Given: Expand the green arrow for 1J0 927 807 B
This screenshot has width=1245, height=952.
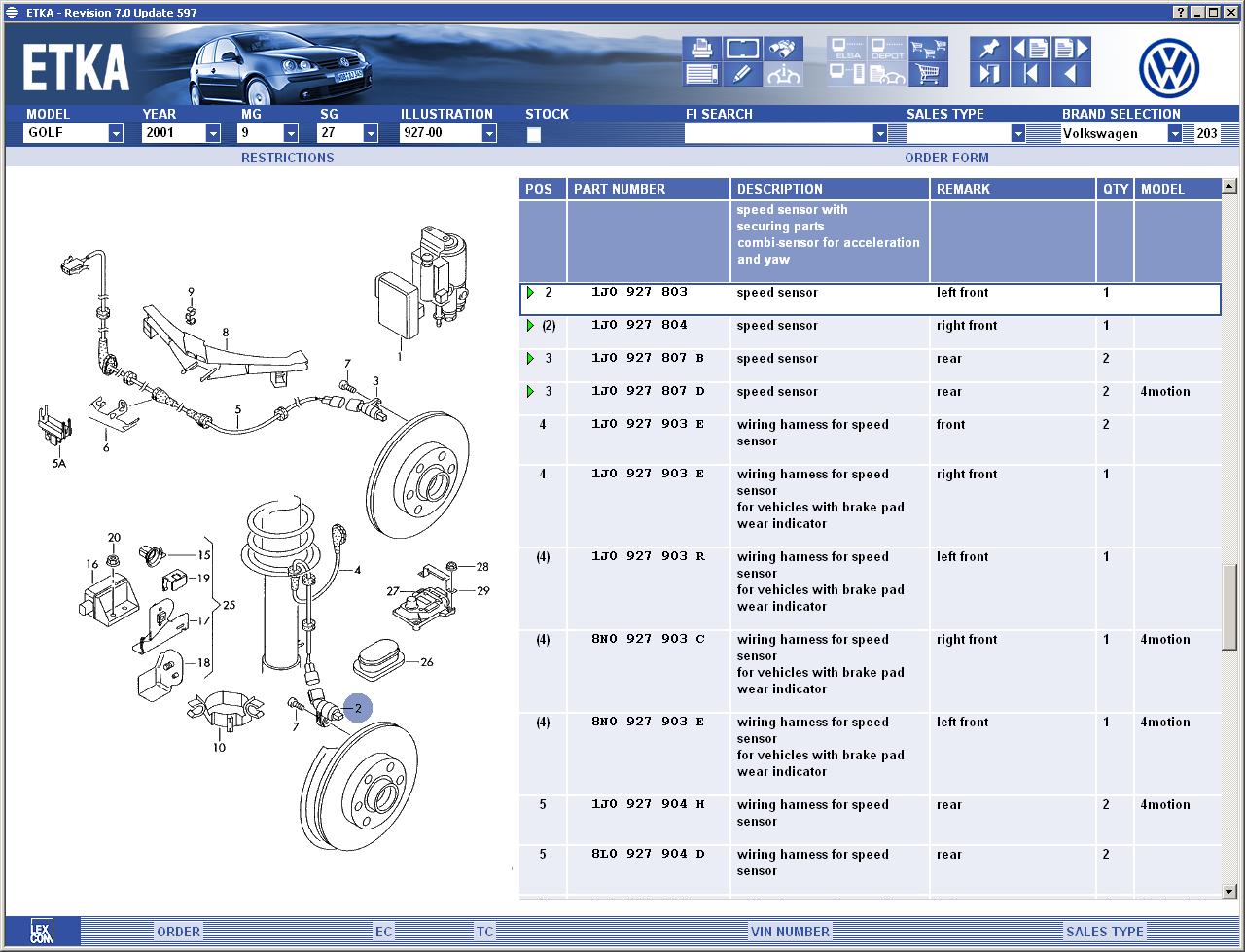Looking at the screenshot, I should pyautogui.click(x=530, y=358).
